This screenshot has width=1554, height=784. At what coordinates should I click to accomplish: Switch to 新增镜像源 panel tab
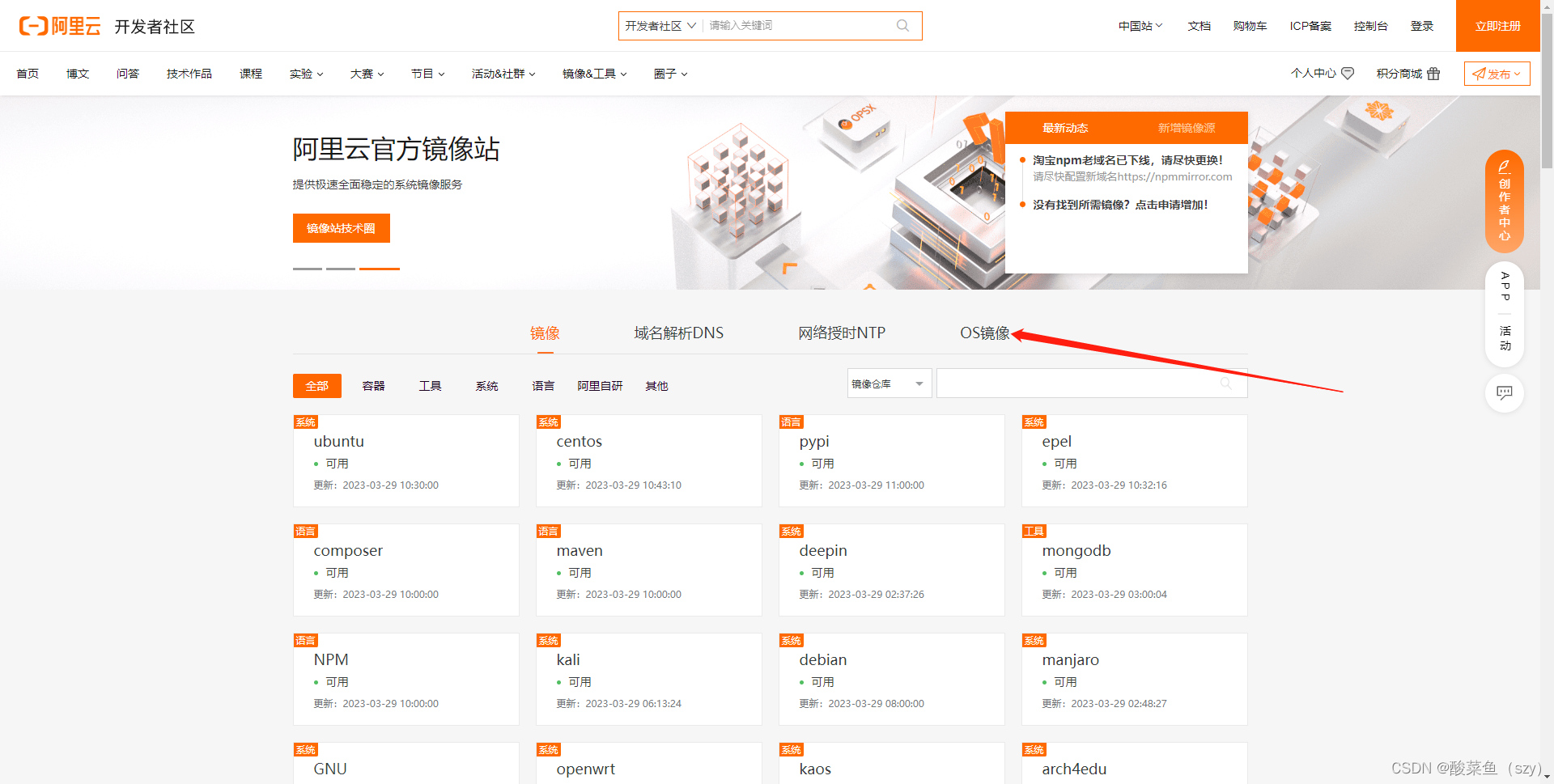pyautogui.click(x=1187, y=128)
